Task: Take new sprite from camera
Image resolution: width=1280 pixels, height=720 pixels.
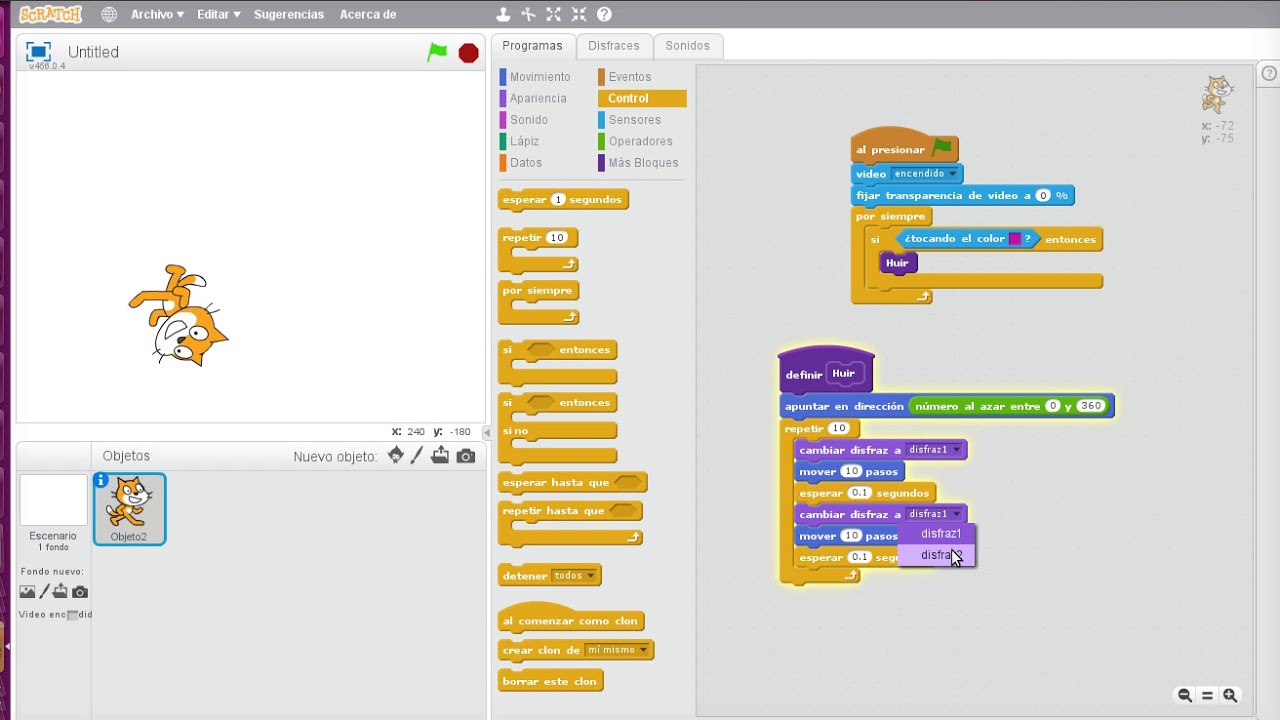Action: [466, 456]
